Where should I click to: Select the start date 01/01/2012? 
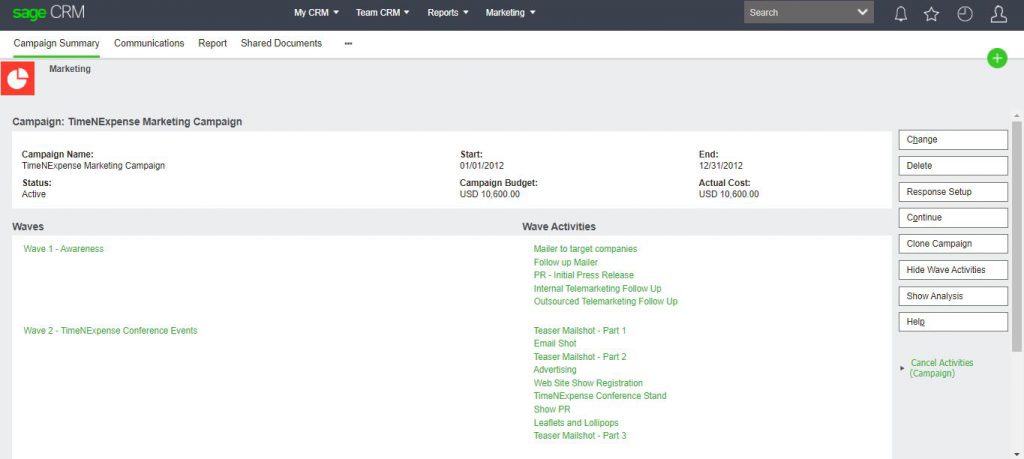pyautogui.click(x=482, y=166)
